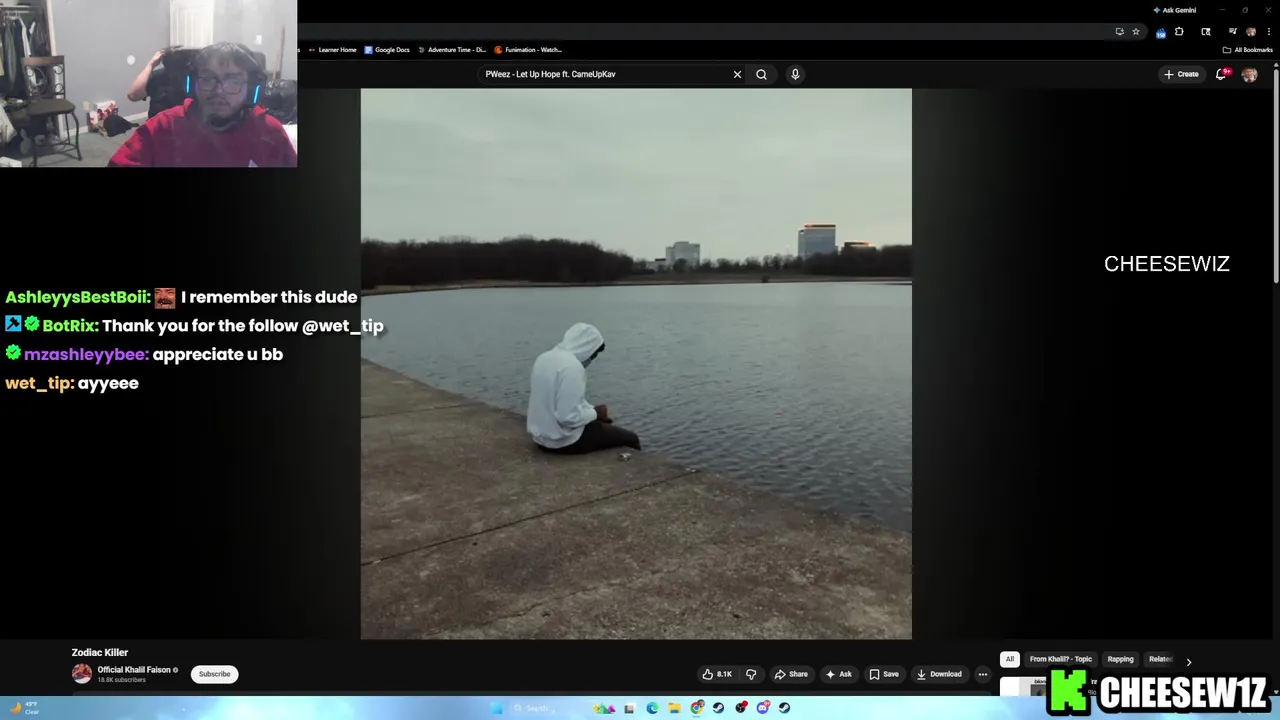Open Windows Start button on taskbar
This screenshot has width=1280, height=720.
pyautogui.click(x=496, y=708)
